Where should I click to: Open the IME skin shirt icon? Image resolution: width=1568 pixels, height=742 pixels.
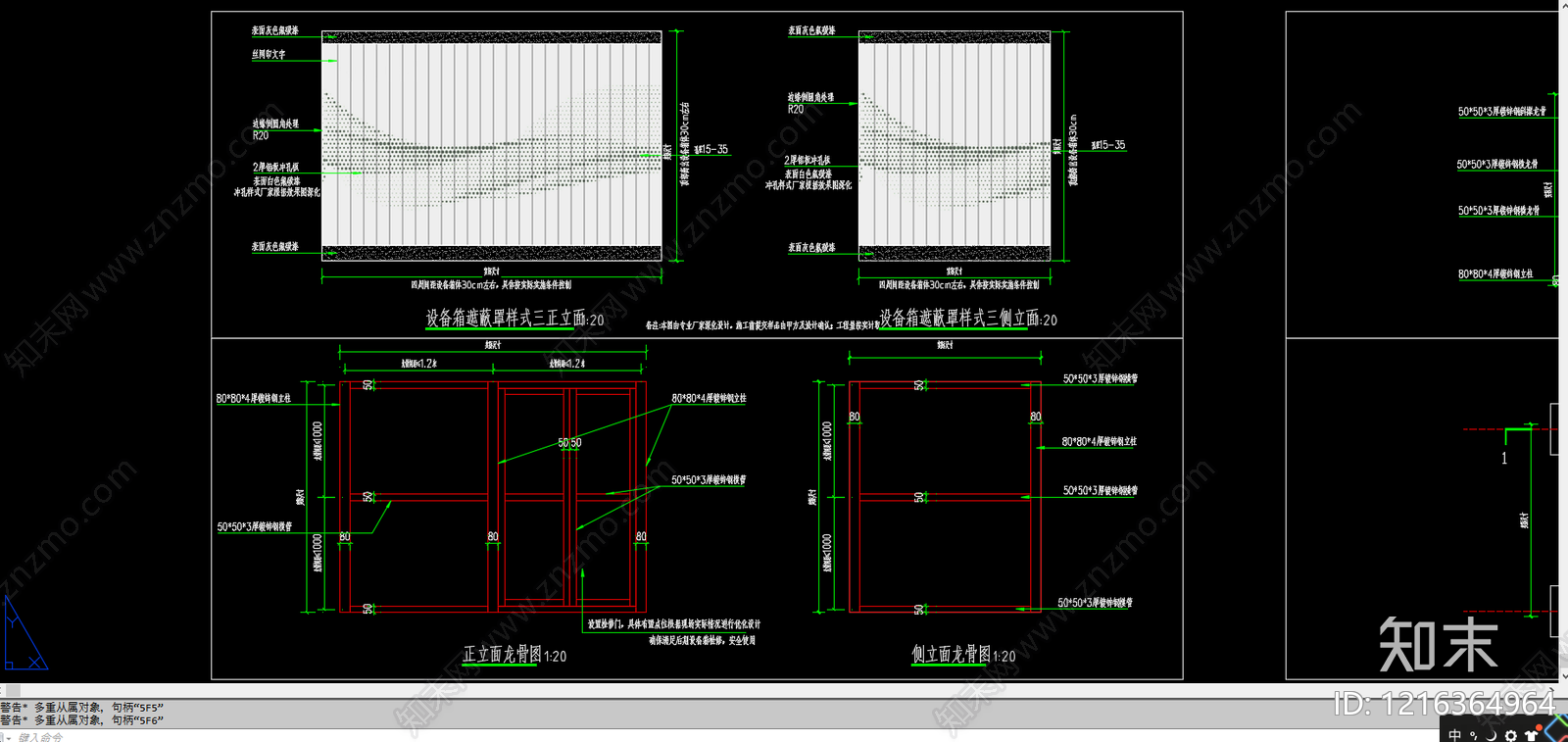pyautogui.click(x=1531, y=735)
